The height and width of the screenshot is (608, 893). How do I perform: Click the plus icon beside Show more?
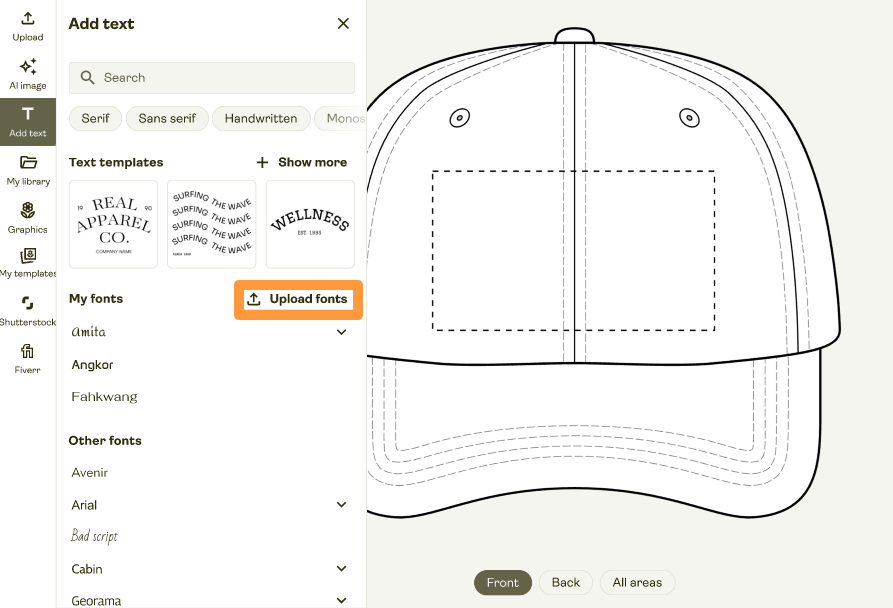click(x=261, y=162)
